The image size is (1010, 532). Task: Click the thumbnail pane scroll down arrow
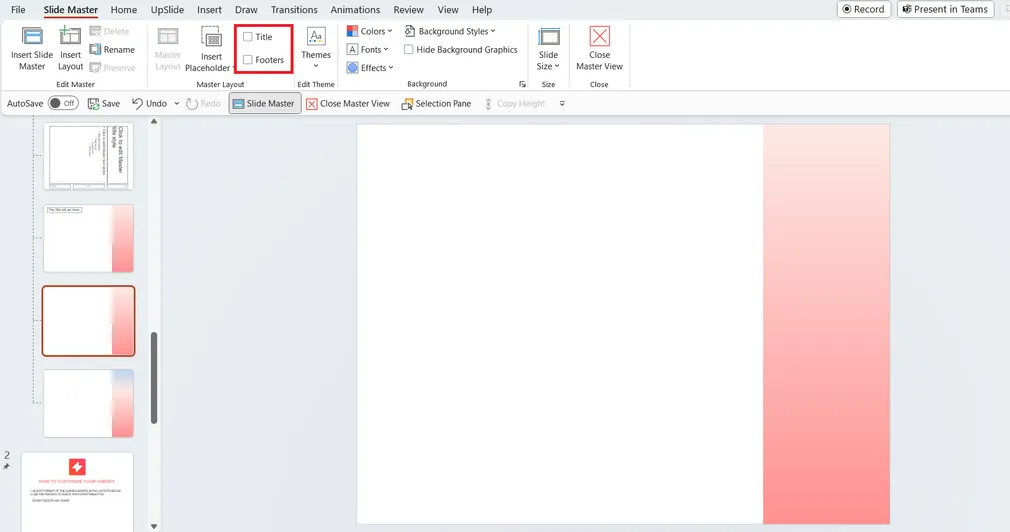154,526
